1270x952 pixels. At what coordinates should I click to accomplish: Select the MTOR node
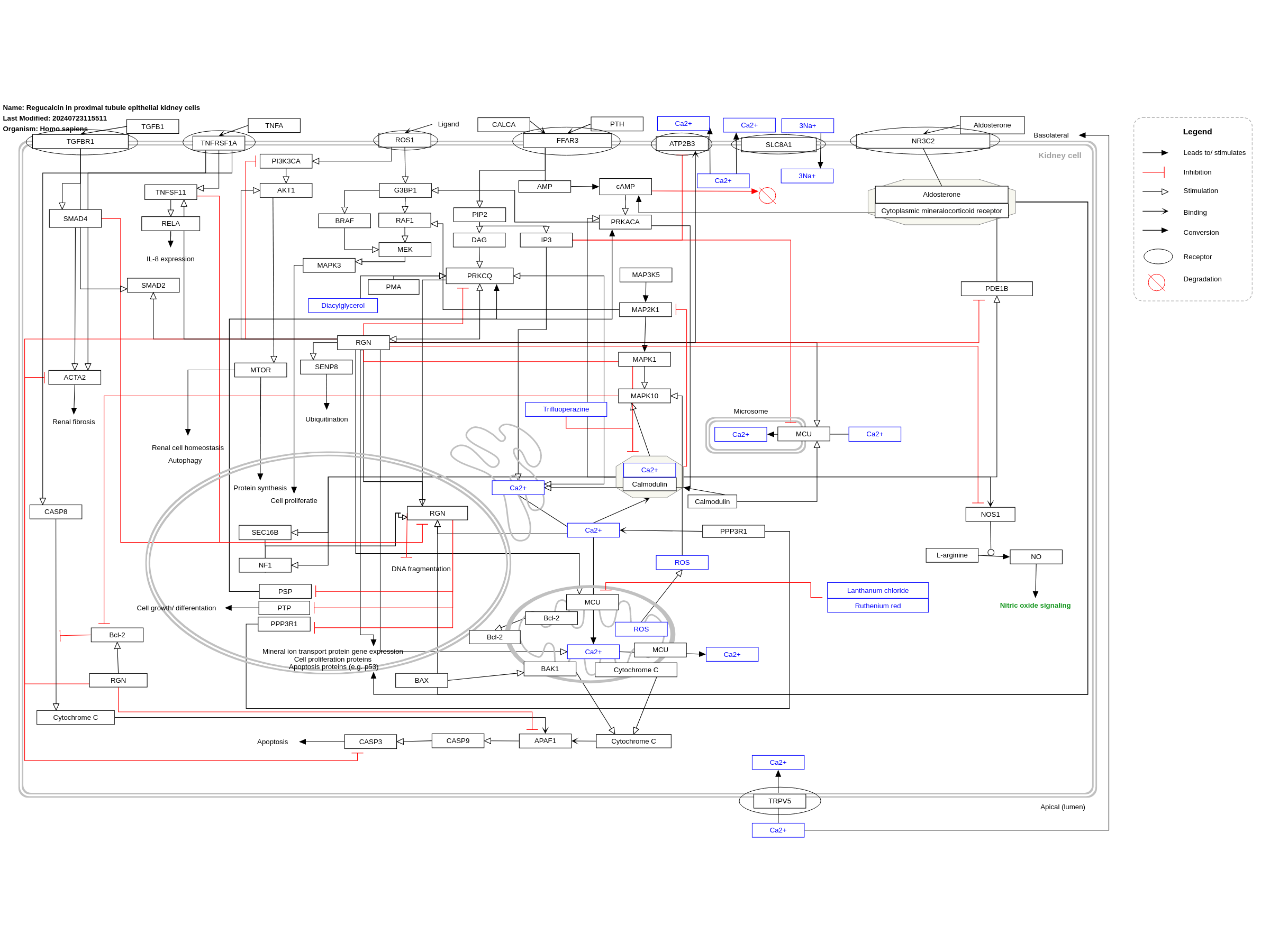click(261, 370)
